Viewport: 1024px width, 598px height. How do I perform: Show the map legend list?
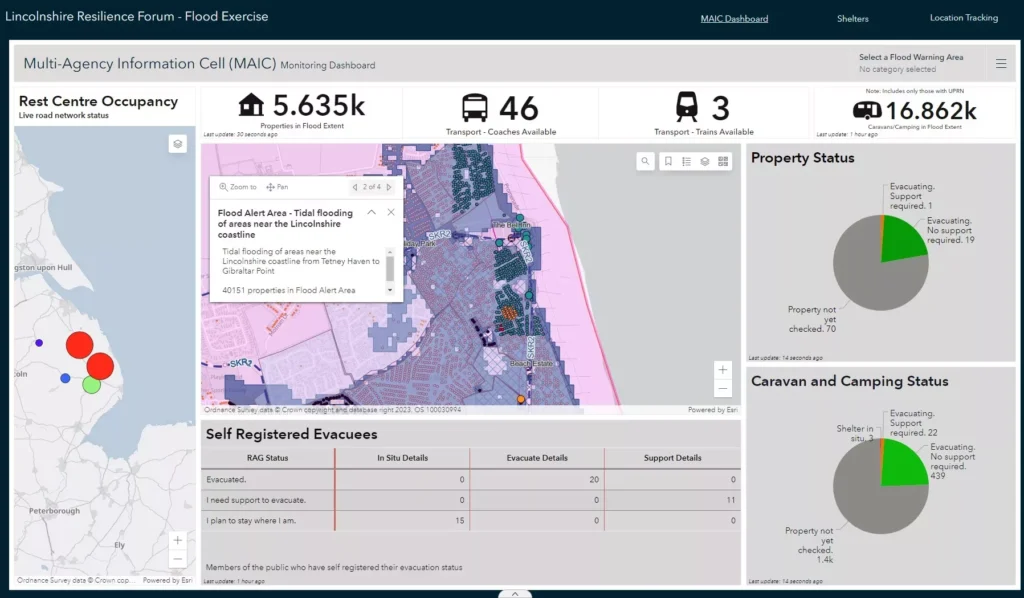[687, 161]
